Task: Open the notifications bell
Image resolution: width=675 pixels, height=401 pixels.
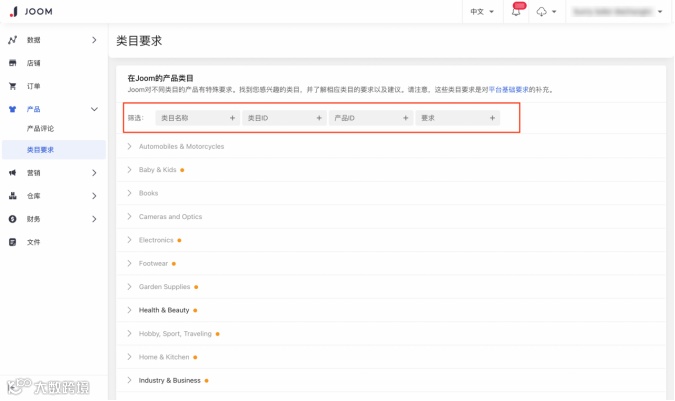Action: coord(516,12)
